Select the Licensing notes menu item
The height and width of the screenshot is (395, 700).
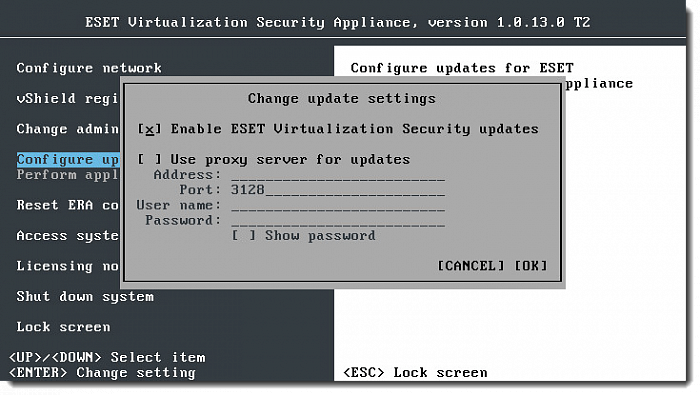[x=67, y=266]
